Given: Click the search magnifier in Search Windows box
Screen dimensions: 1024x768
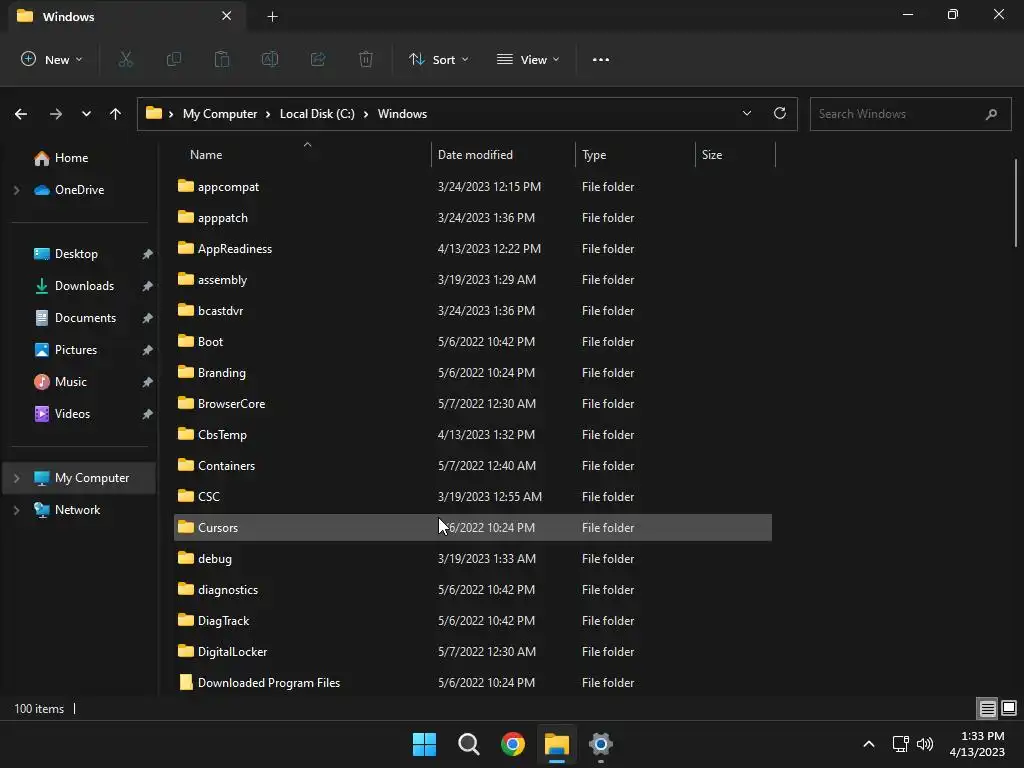Looking at the screenshot, I should (x=991, y=114).
